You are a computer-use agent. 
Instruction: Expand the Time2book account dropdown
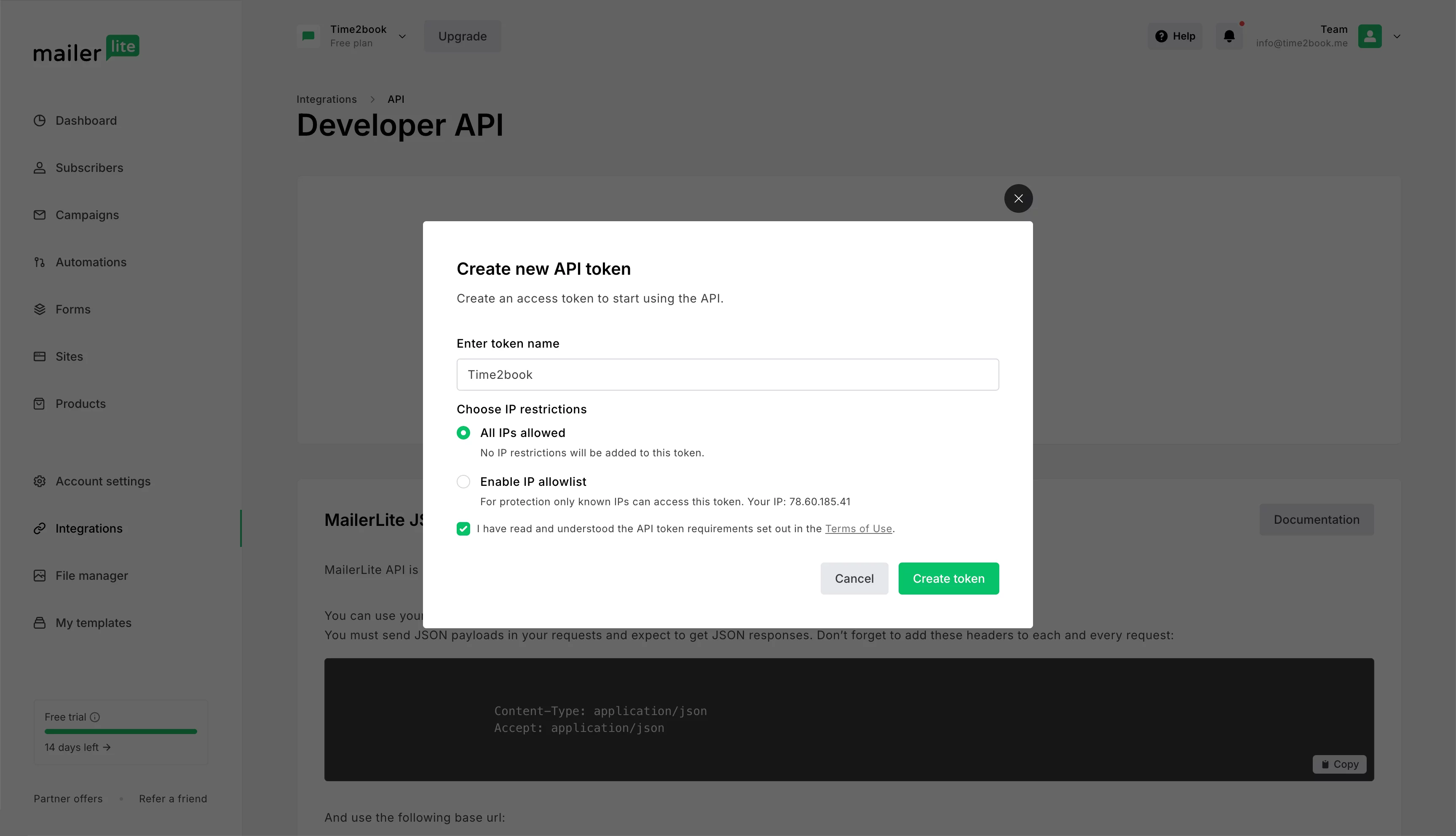tap(402, 36)
